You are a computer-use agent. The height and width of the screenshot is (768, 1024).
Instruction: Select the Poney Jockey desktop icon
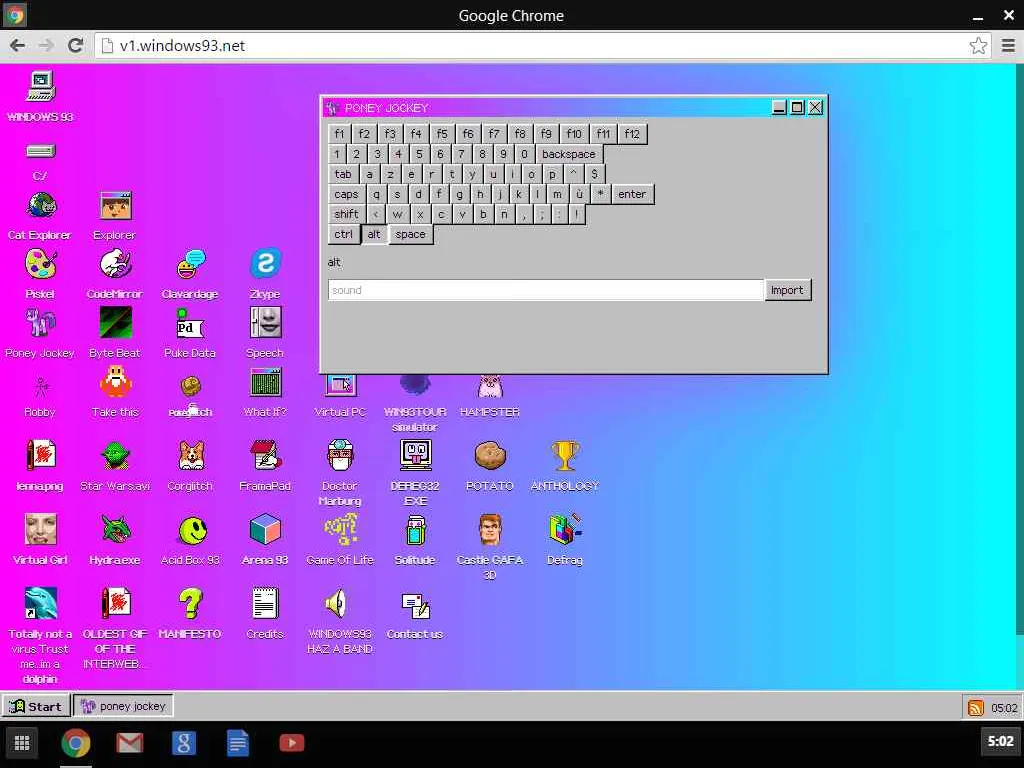tap(40, 324)
